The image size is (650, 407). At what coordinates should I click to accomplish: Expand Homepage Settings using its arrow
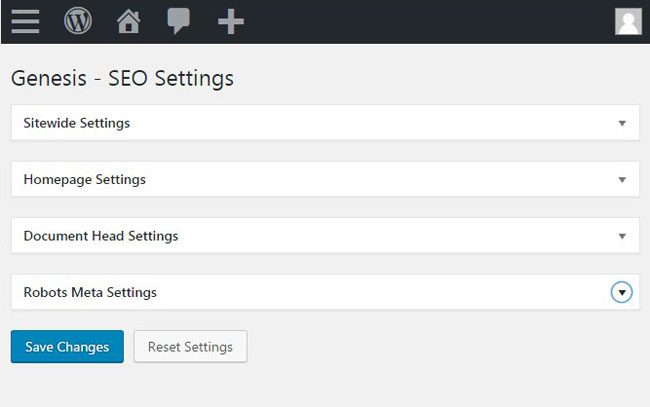coord(622,180)
